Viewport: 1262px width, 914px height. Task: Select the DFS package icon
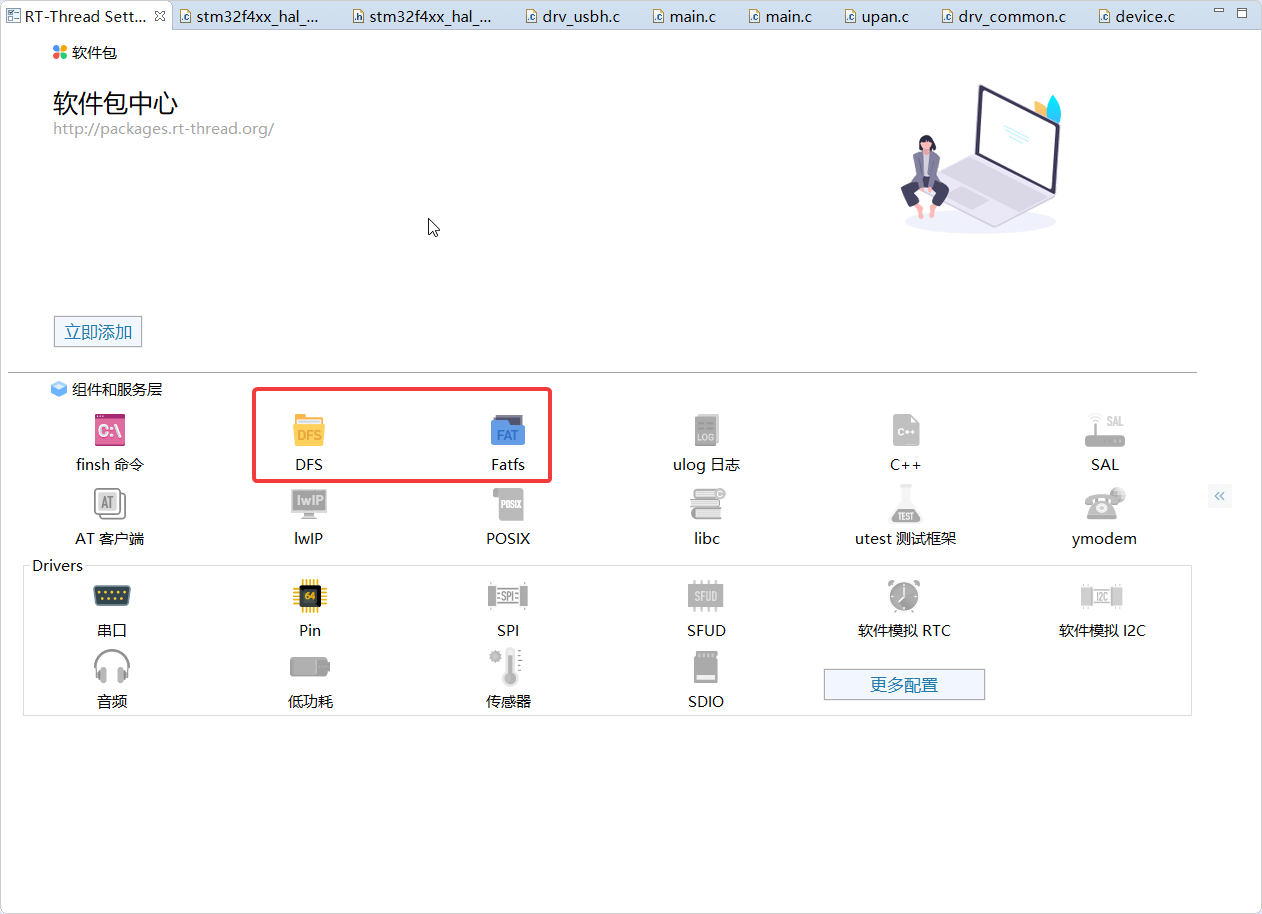point(309,430)
